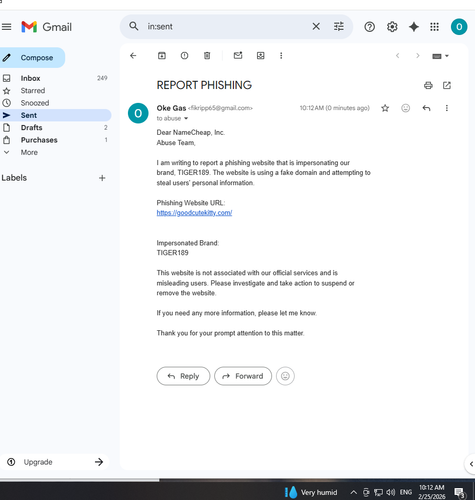
Task: Click the search magnifier icon
Action: coord(134,26)
